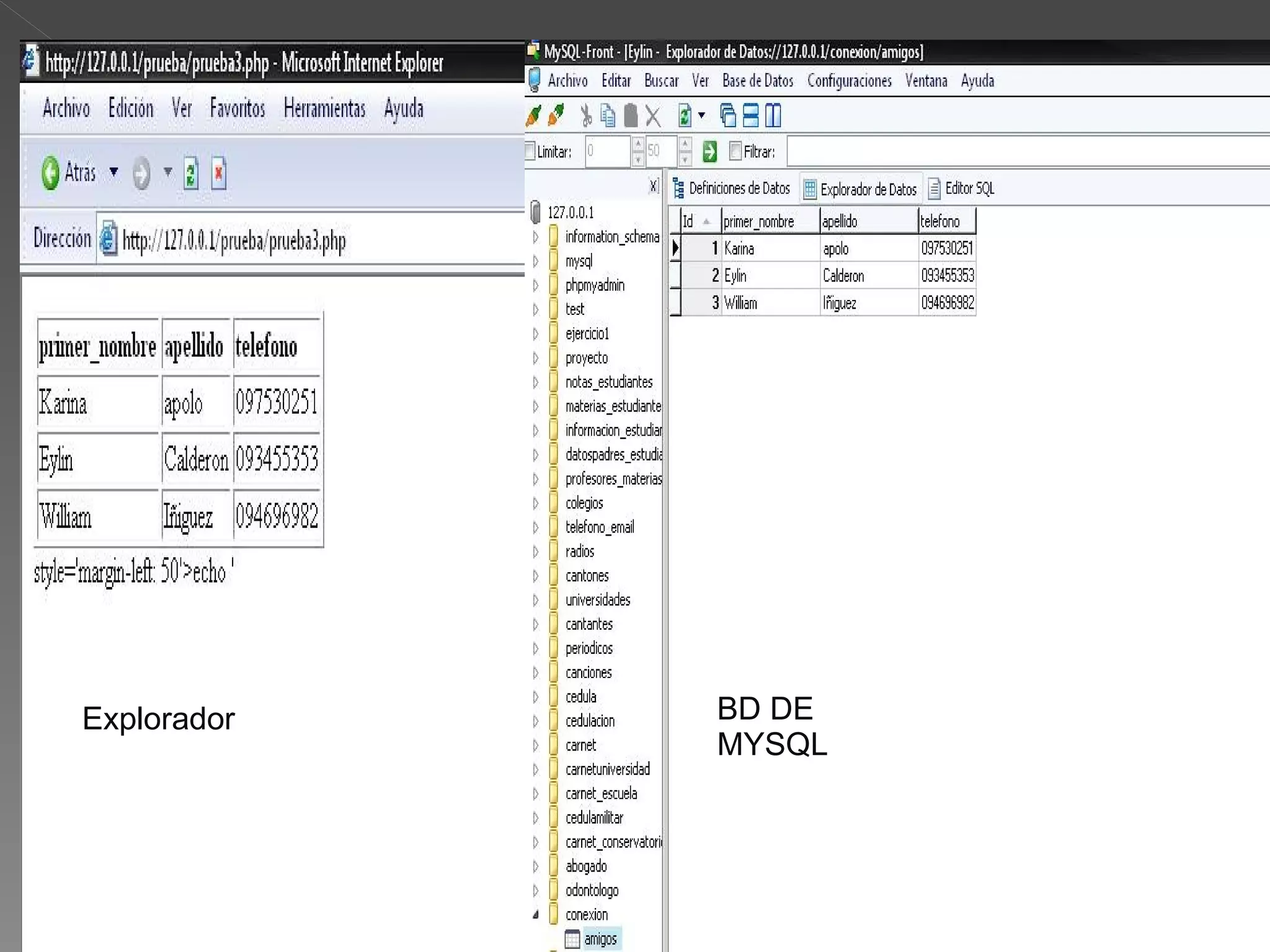Open the Back button history dropdown arrow

113,172
